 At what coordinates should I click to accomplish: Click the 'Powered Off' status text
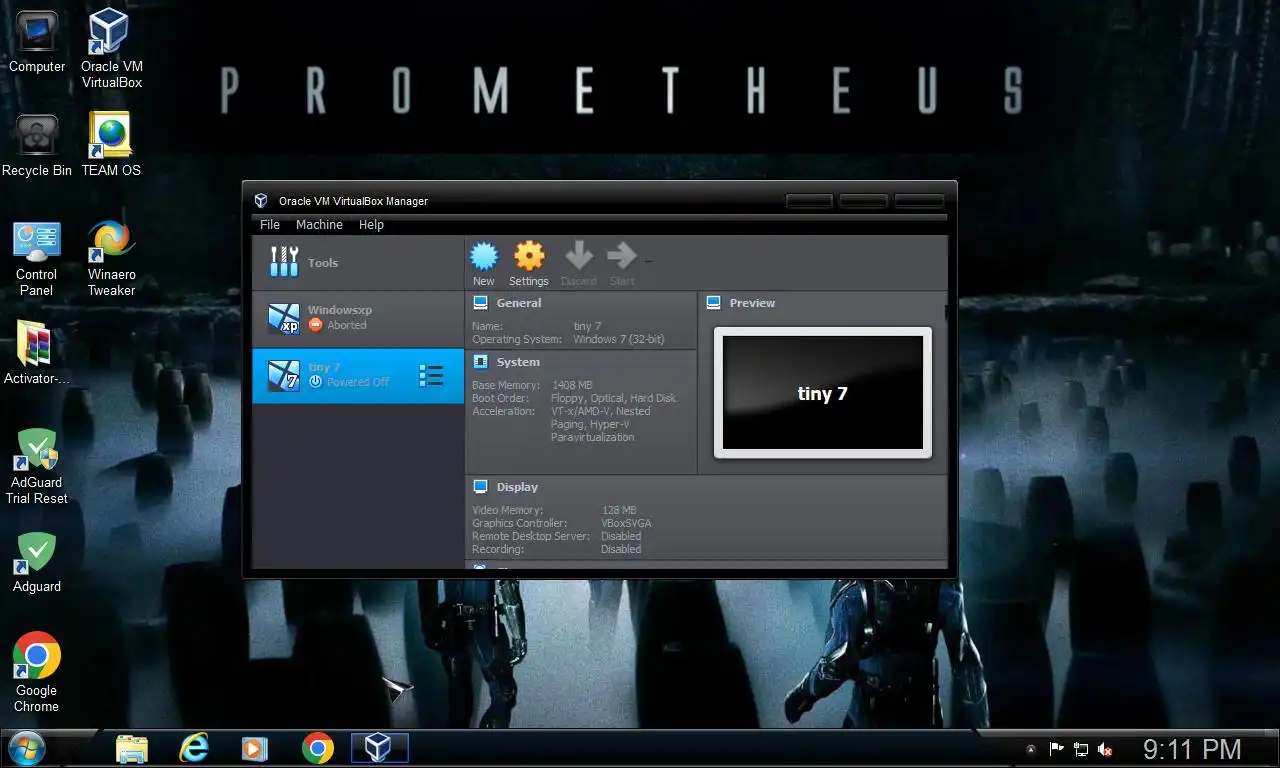[x=358, y=382]
